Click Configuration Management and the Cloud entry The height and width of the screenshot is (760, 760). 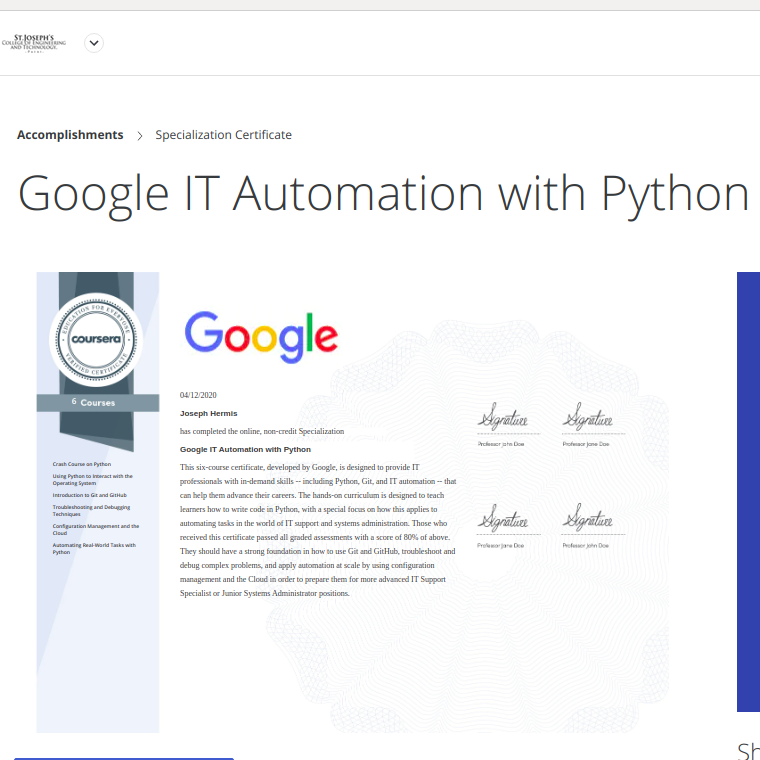(x=95, y=529)
